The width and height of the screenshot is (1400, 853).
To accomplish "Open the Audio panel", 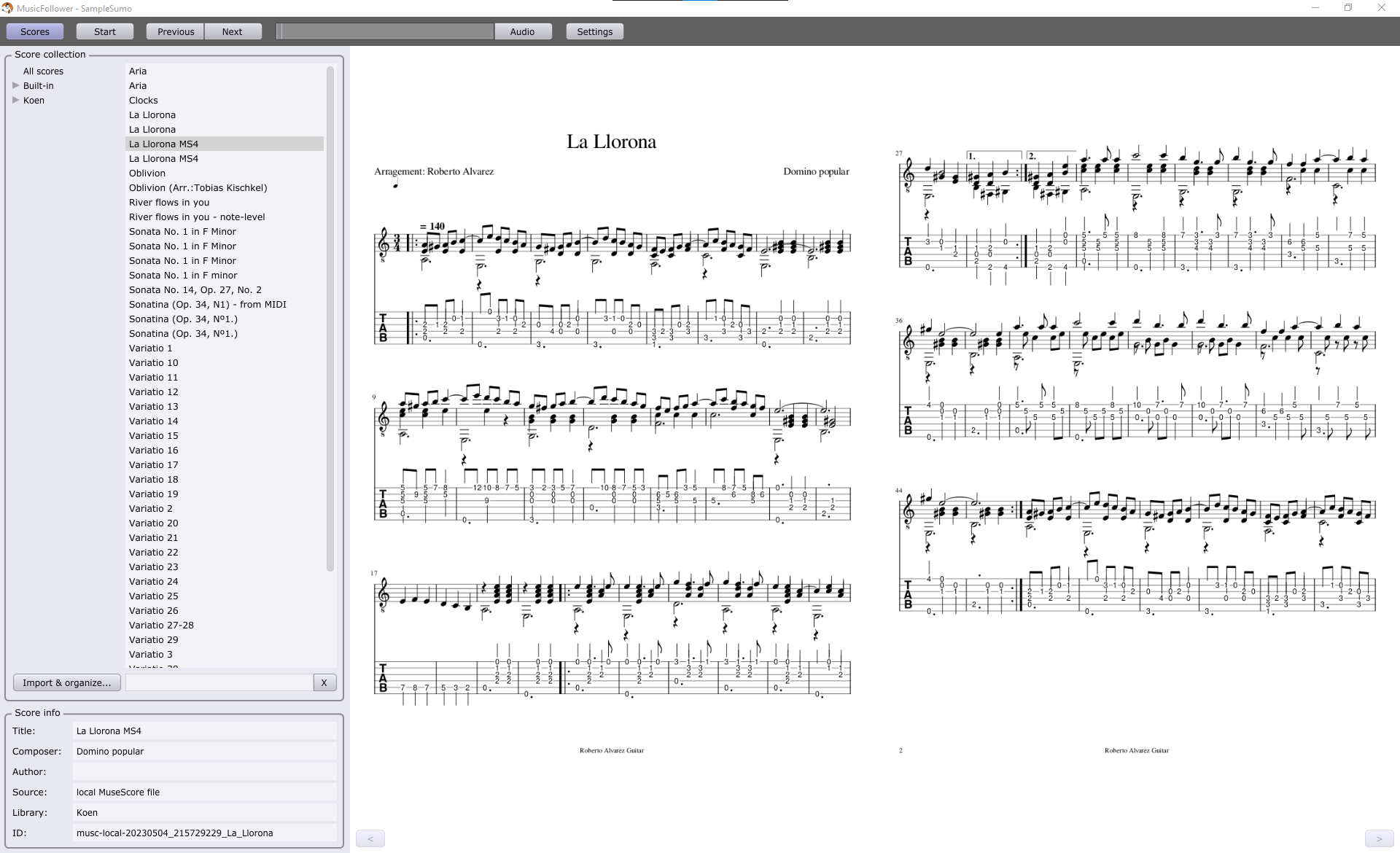I will (524, 31).
